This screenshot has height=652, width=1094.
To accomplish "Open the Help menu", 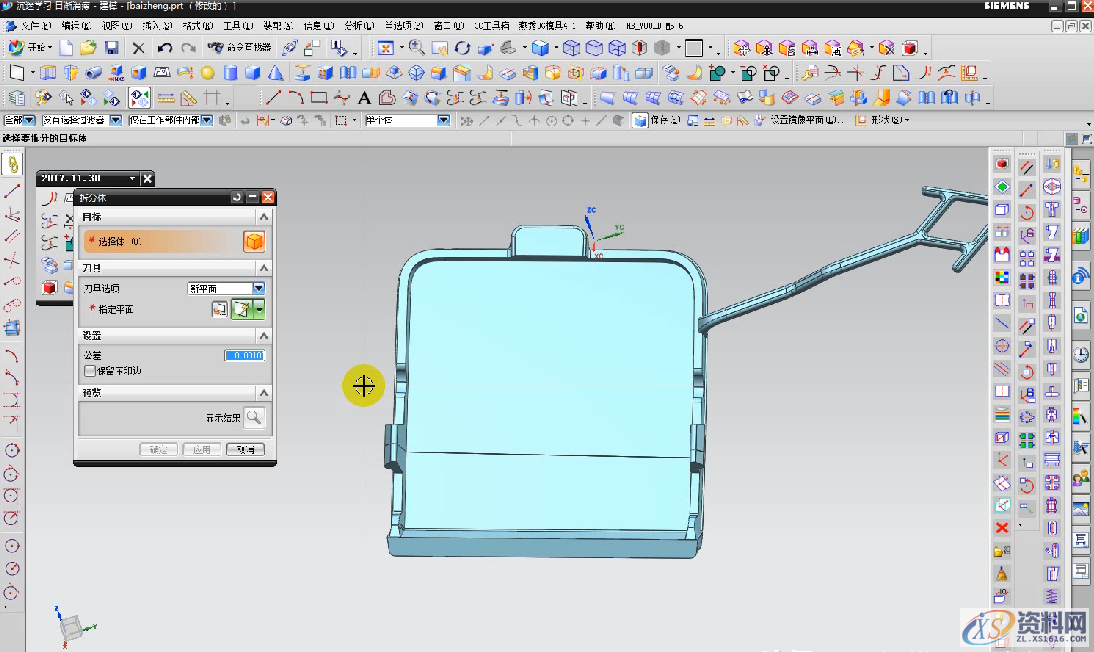I will 600,25.
